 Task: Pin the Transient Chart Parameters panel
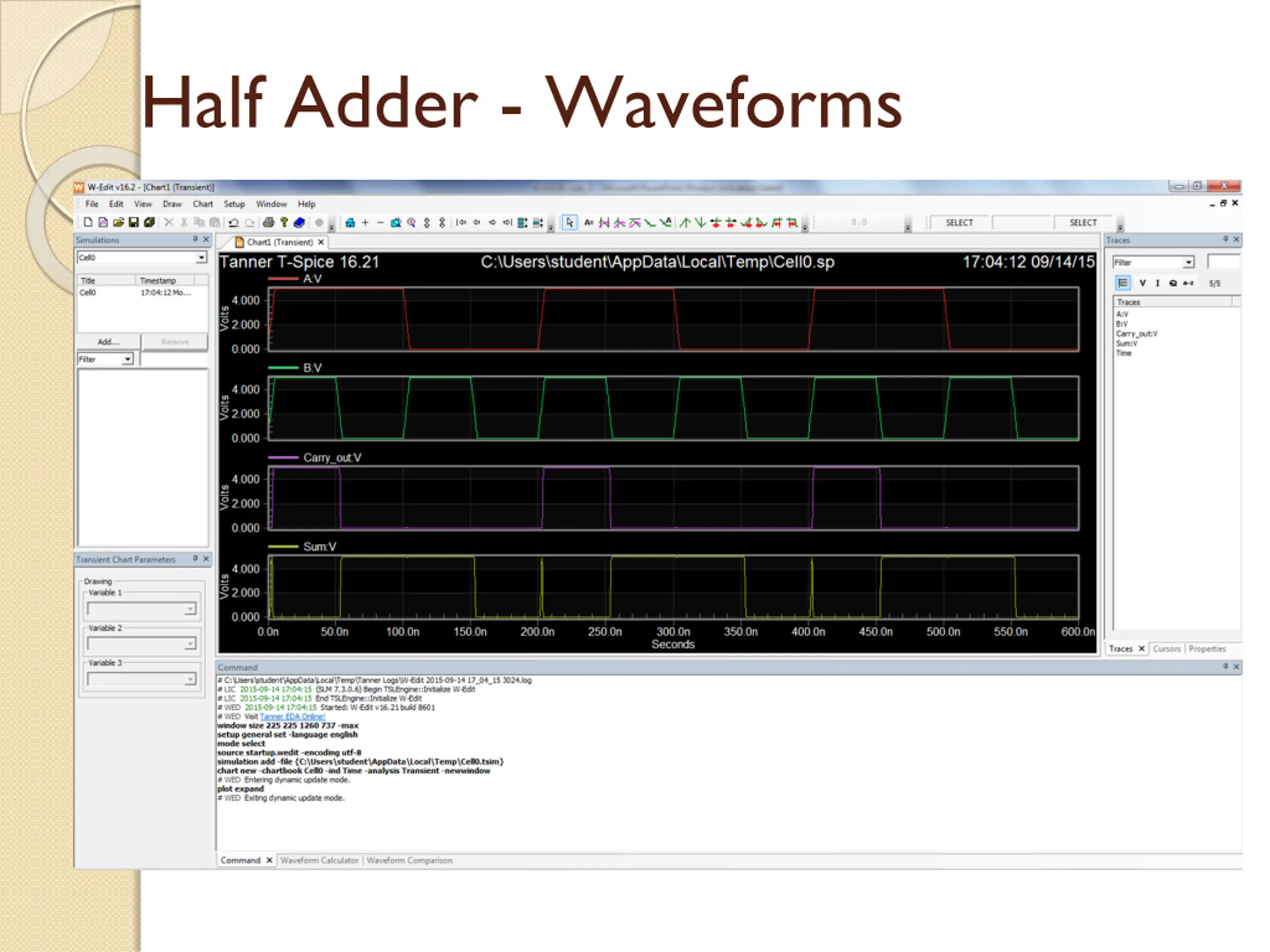[195, 558]
